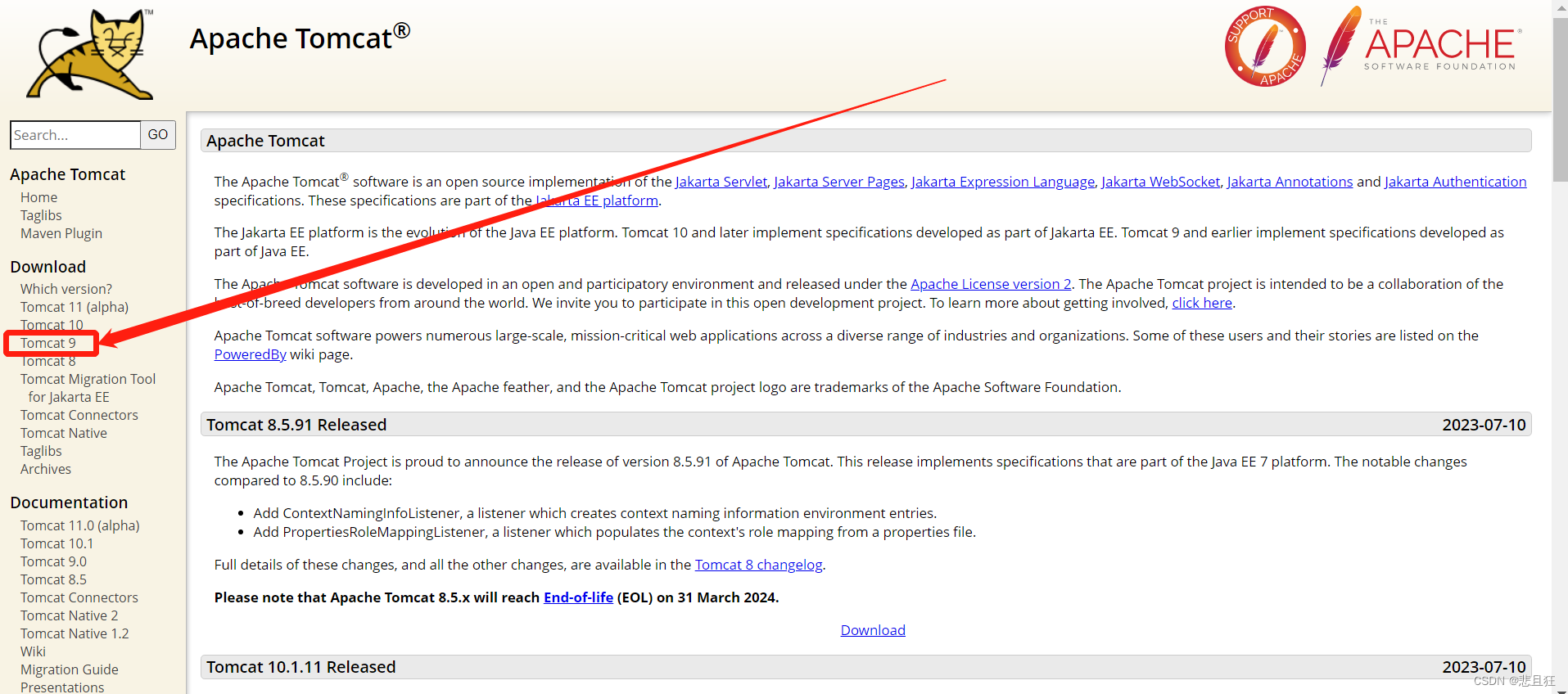Open Taglibs under Apache Tomcat section
The image size is (1568, 694).
click(x=41, y=215)
